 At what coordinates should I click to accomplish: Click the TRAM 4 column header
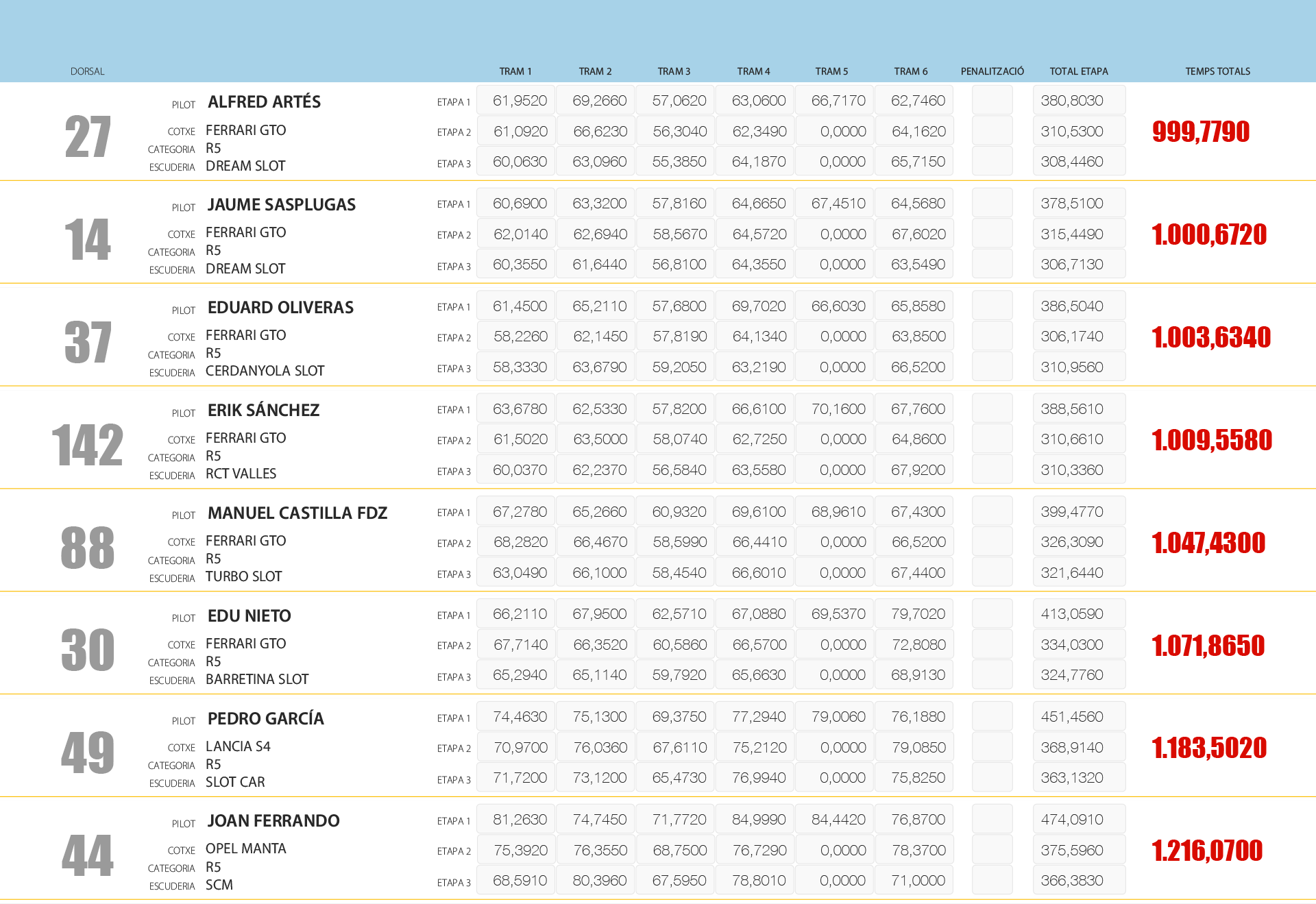[753, 71]
